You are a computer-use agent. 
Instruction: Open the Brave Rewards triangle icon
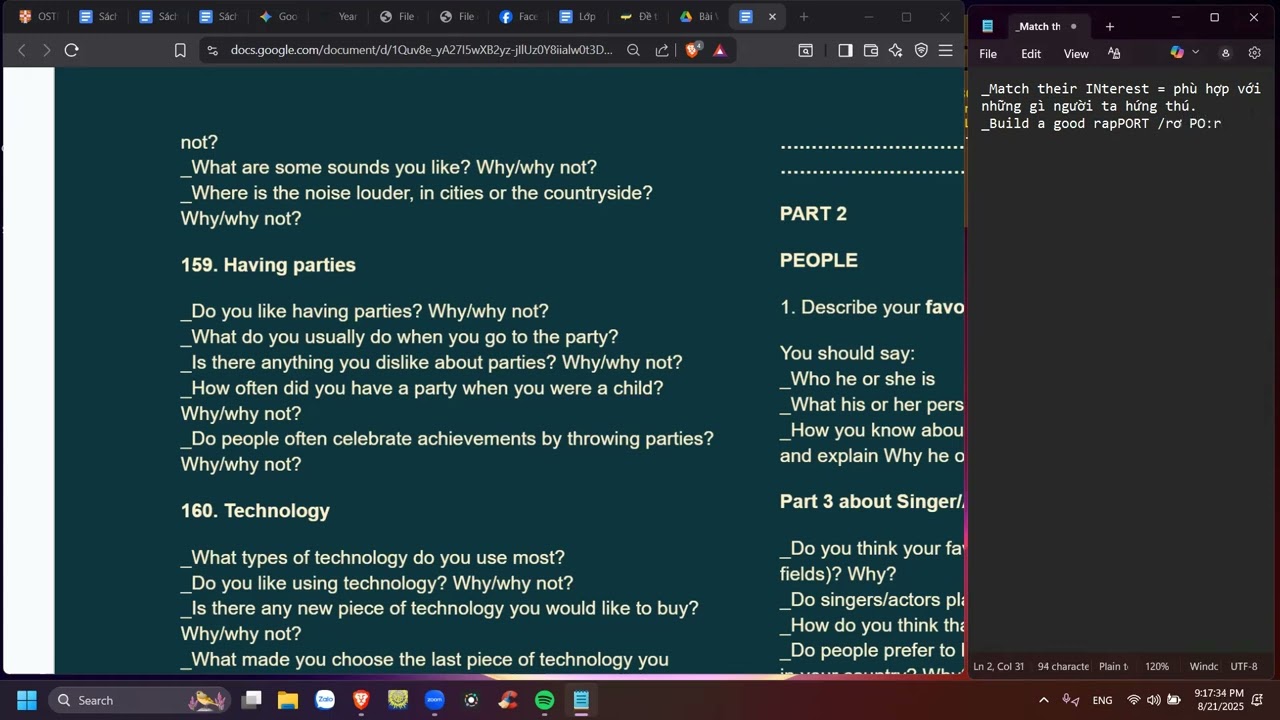[719, 50]
